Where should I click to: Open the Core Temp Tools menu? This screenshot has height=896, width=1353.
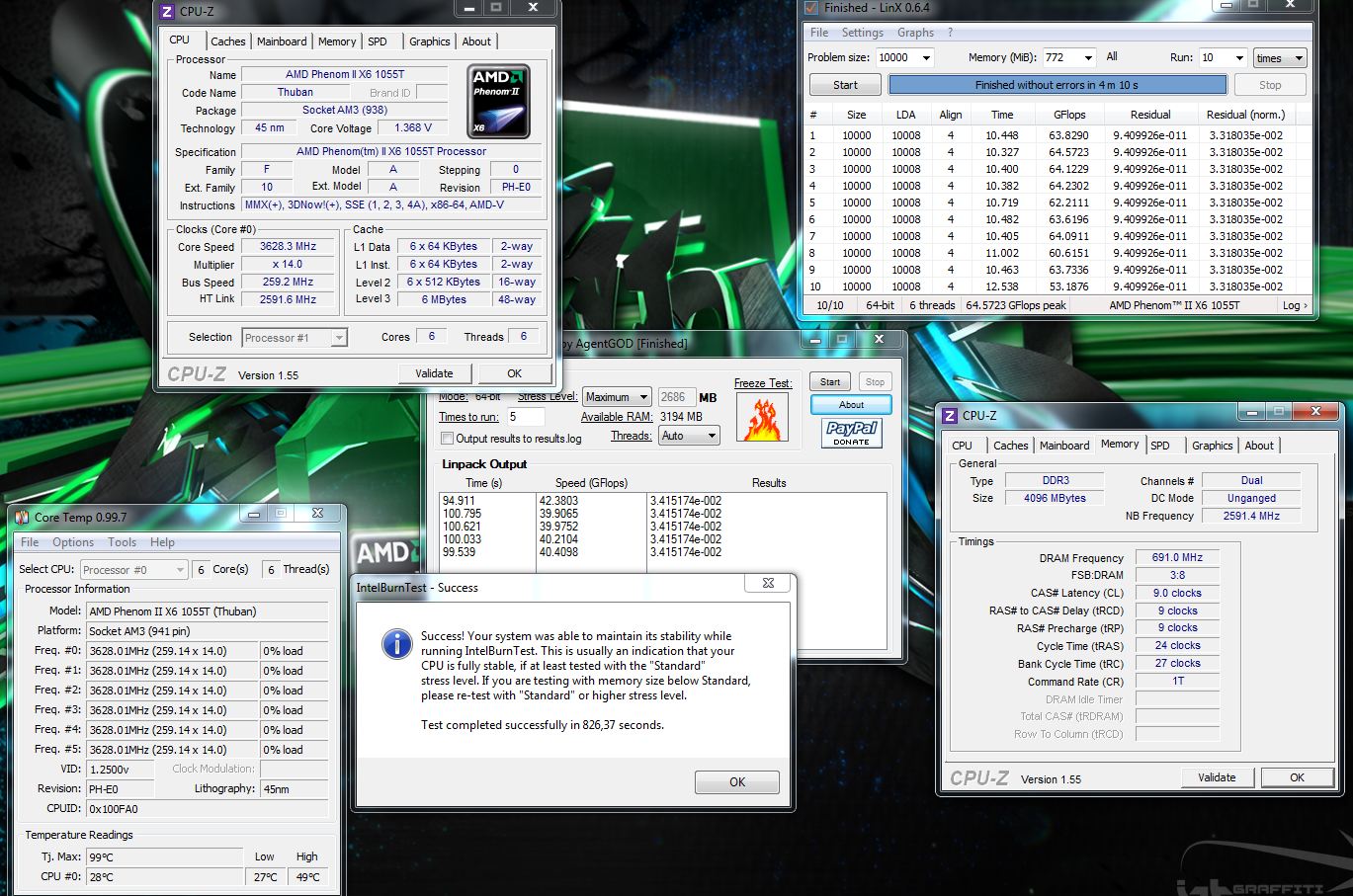tap(123, 542)
